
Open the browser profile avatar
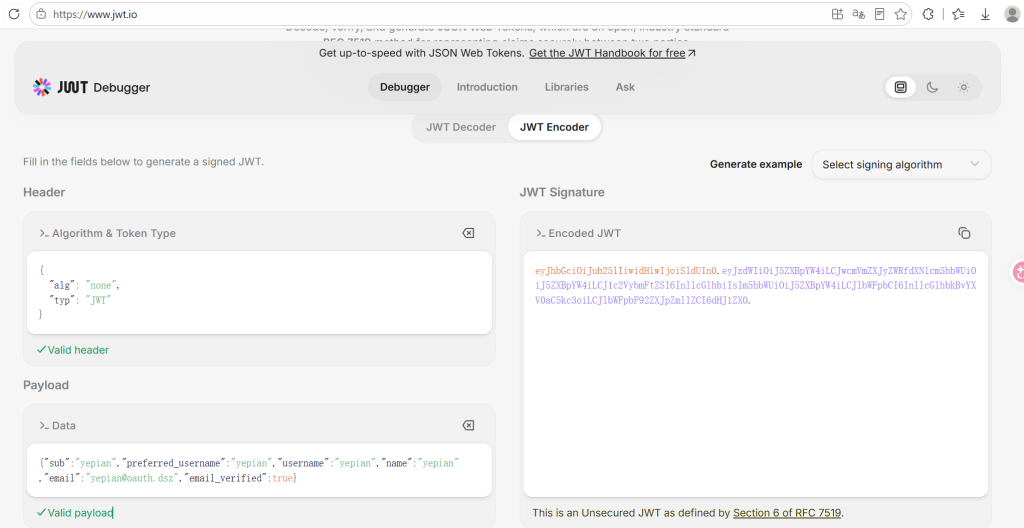tap(1012, 14)
